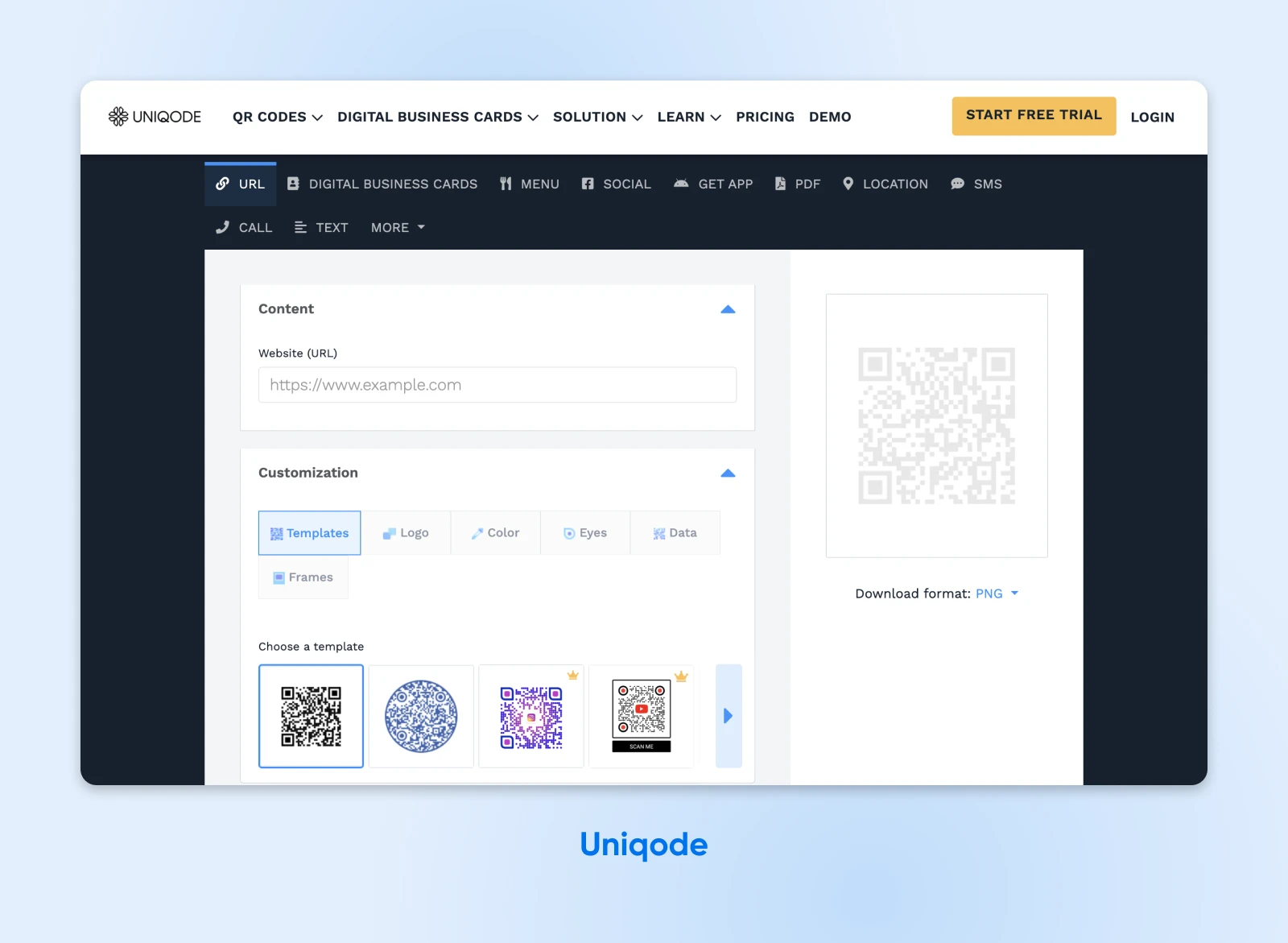Select the plain black QR template
This screenshot has width=1288, height=943.
[x=311, y=716]
